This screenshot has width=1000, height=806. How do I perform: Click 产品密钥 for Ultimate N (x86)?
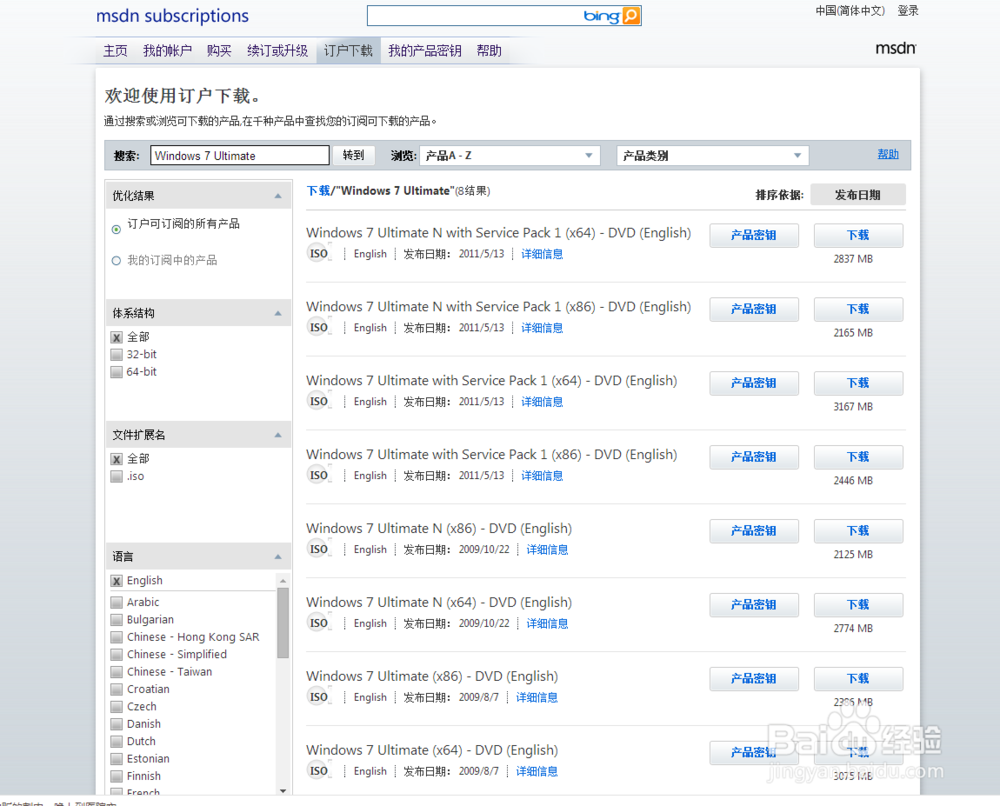pyautogui.click(x=754, y=531)
